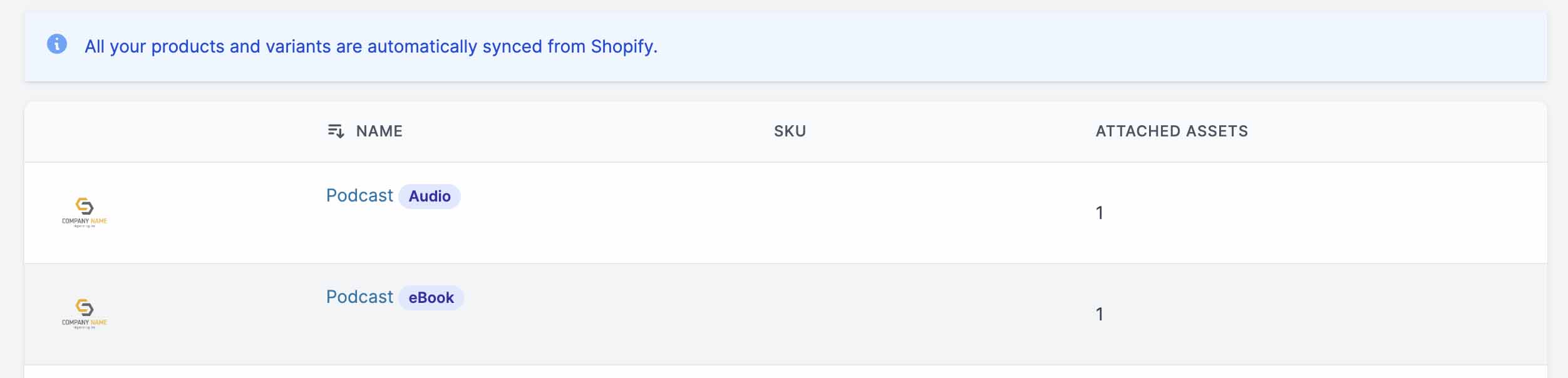Click the SKU column header
This screenshot has width=1568, height=378.
790,131
